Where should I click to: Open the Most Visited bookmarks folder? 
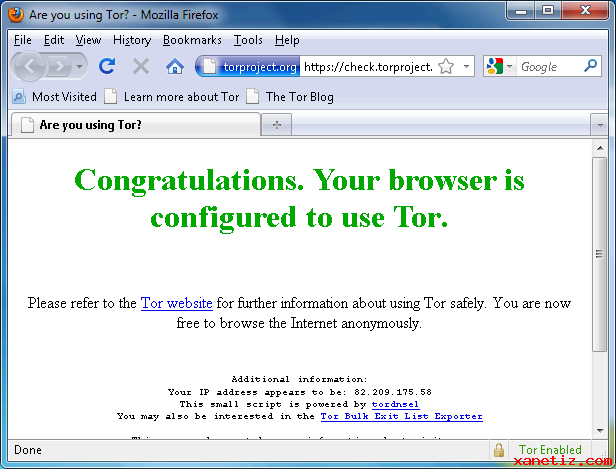(x=55, y=97)
